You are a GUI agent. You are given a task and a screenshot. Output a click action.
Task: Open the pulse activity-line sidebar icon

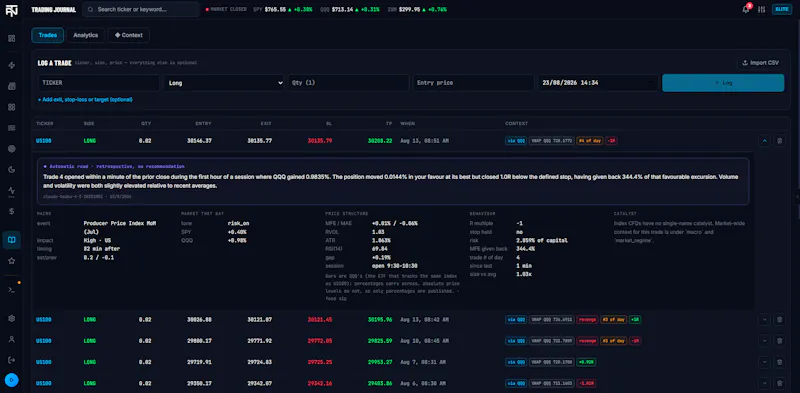pos(11,190)
